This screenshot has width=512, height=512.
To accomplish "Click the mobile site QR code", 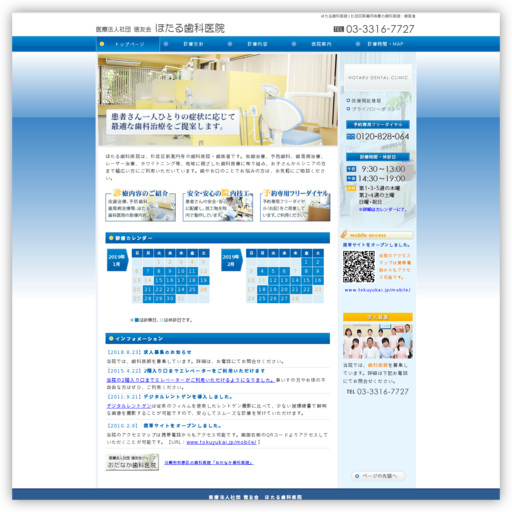I will coord(359,267).
